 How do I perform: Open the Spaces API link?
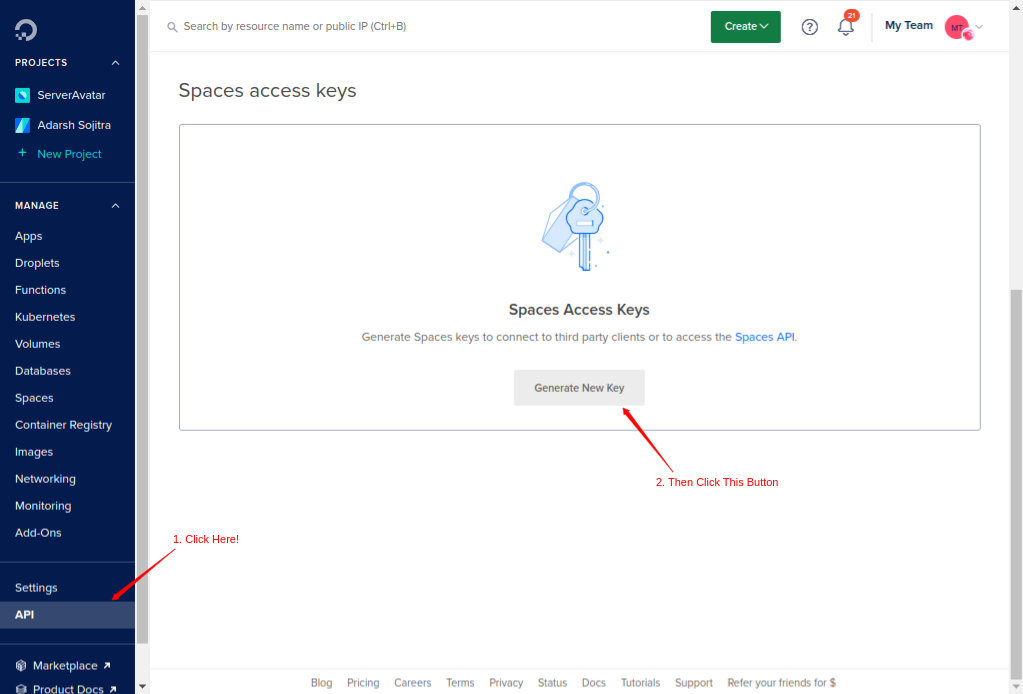click(765, 337)
